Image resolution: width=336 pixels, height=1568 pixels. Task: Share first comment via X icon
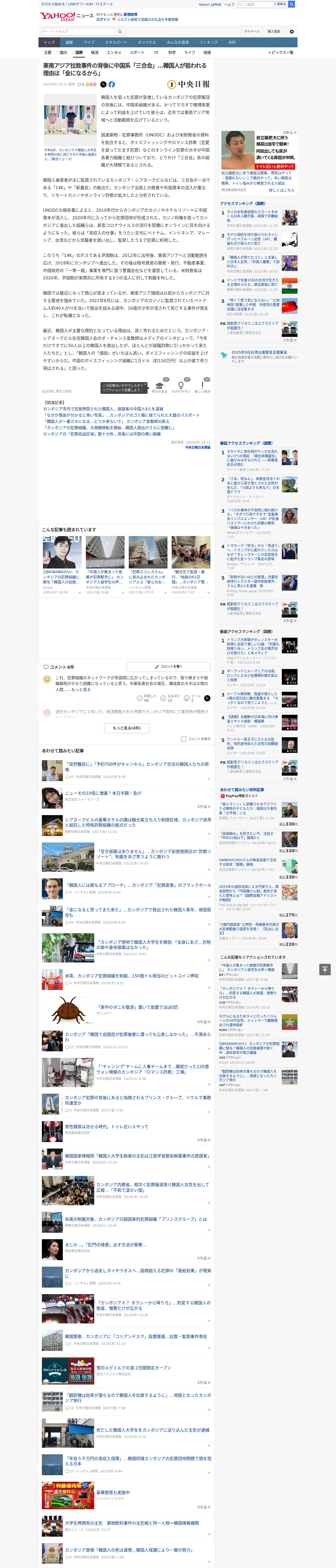click(x=207, y=698)
